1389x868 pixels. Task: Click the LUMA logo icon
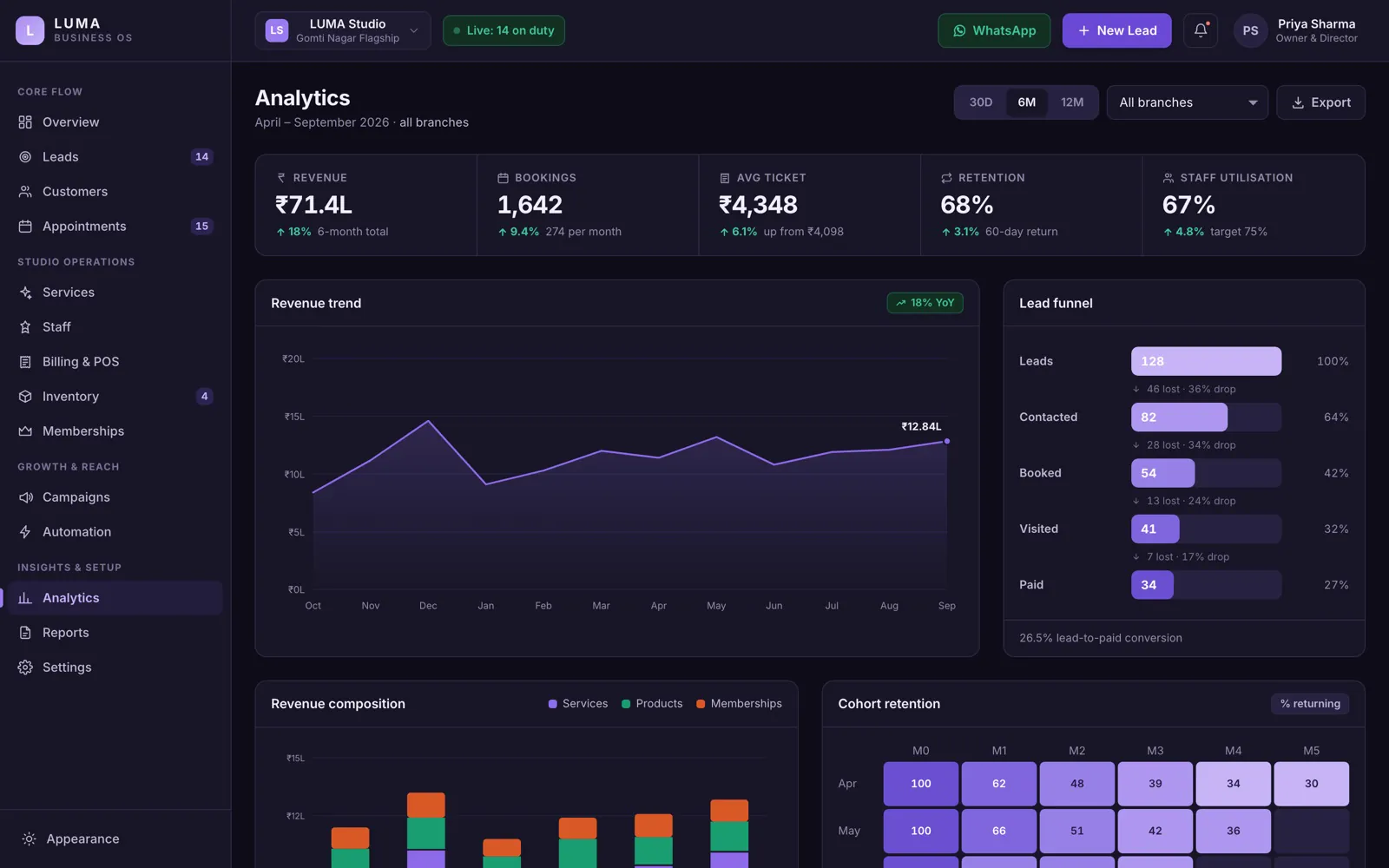[30, 30]
